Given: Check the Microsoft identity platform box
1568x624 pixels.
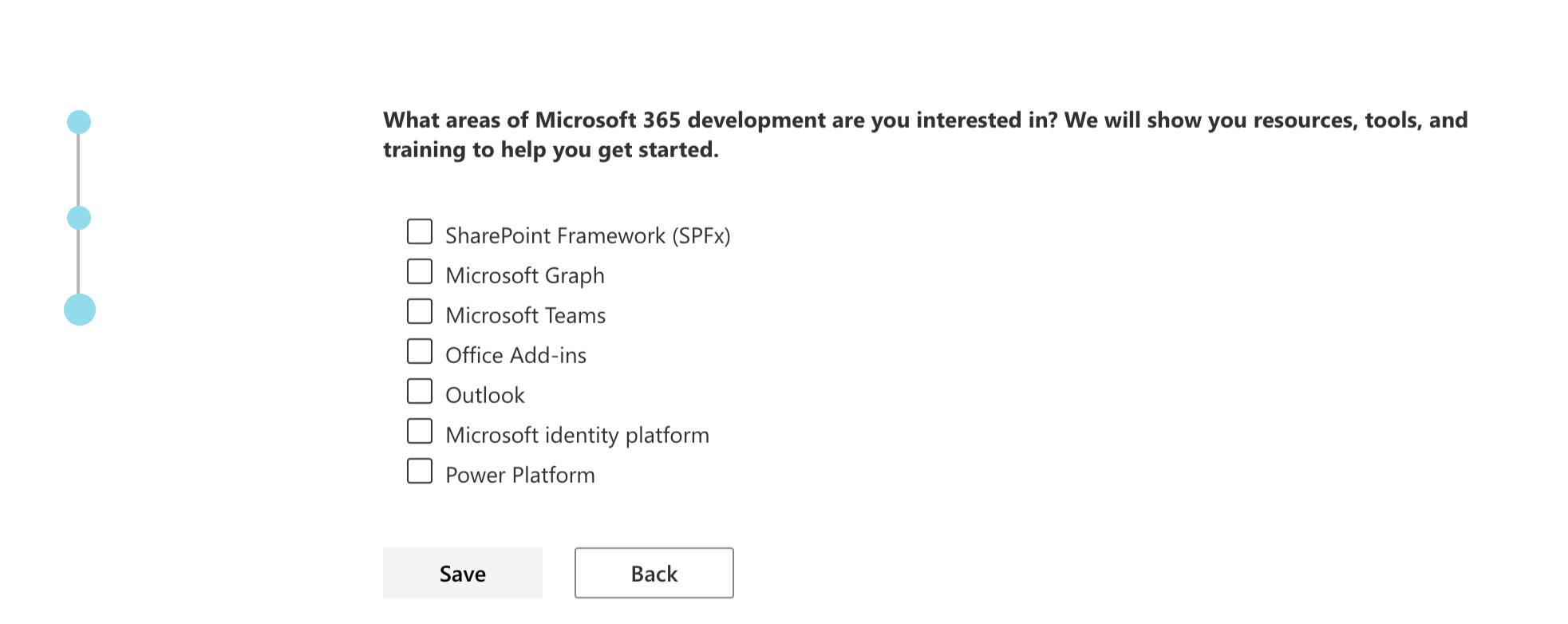Looking at the screenshot, I should click(420, 432).
